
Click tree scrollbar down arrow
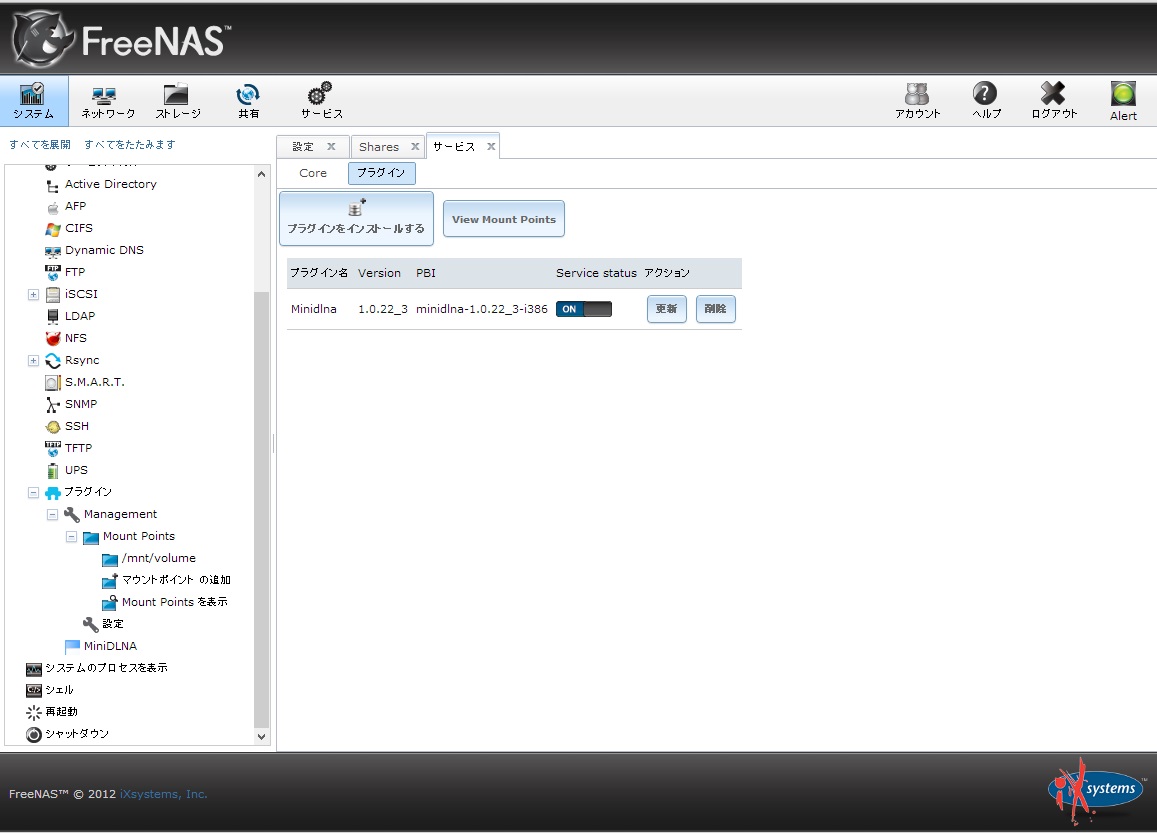261,736
